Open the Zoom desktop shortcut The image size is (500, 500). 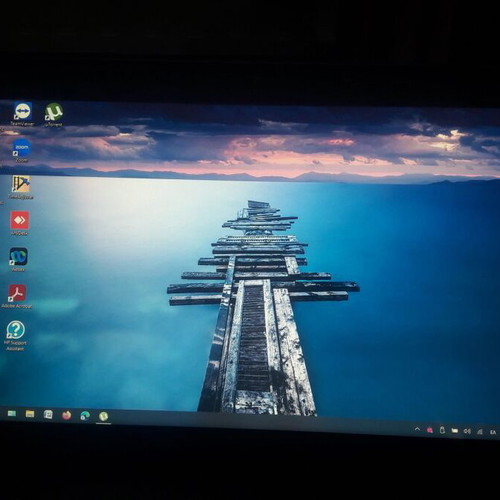pyautogui.click(x=22, y=151)
